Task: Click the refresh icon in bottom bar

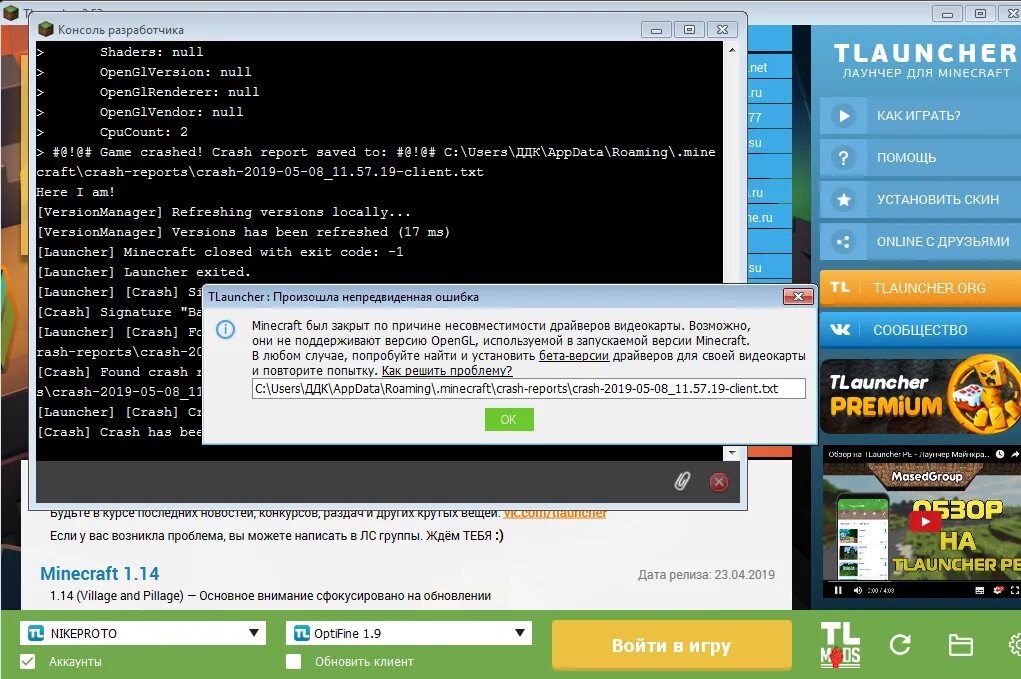Action: coord(900,645)
